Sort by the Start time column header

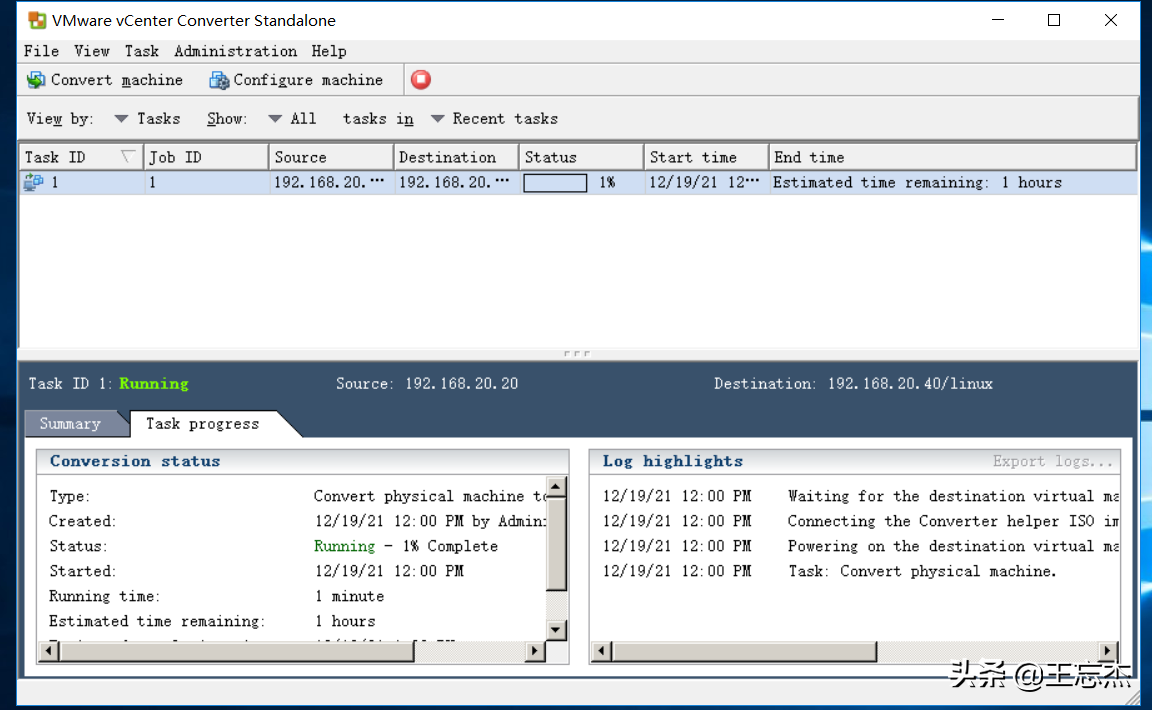(705, 157)
